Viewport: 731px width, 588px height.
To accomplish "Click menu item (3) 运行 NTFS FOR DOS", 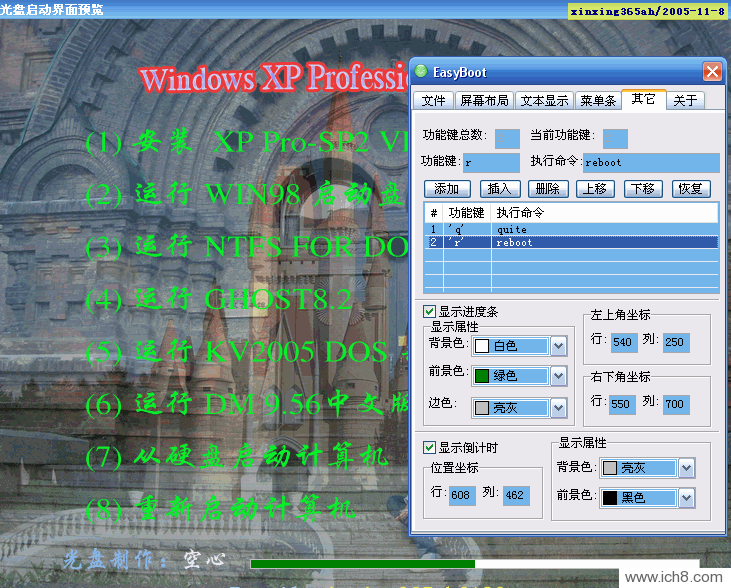I will tap(247, 247).
